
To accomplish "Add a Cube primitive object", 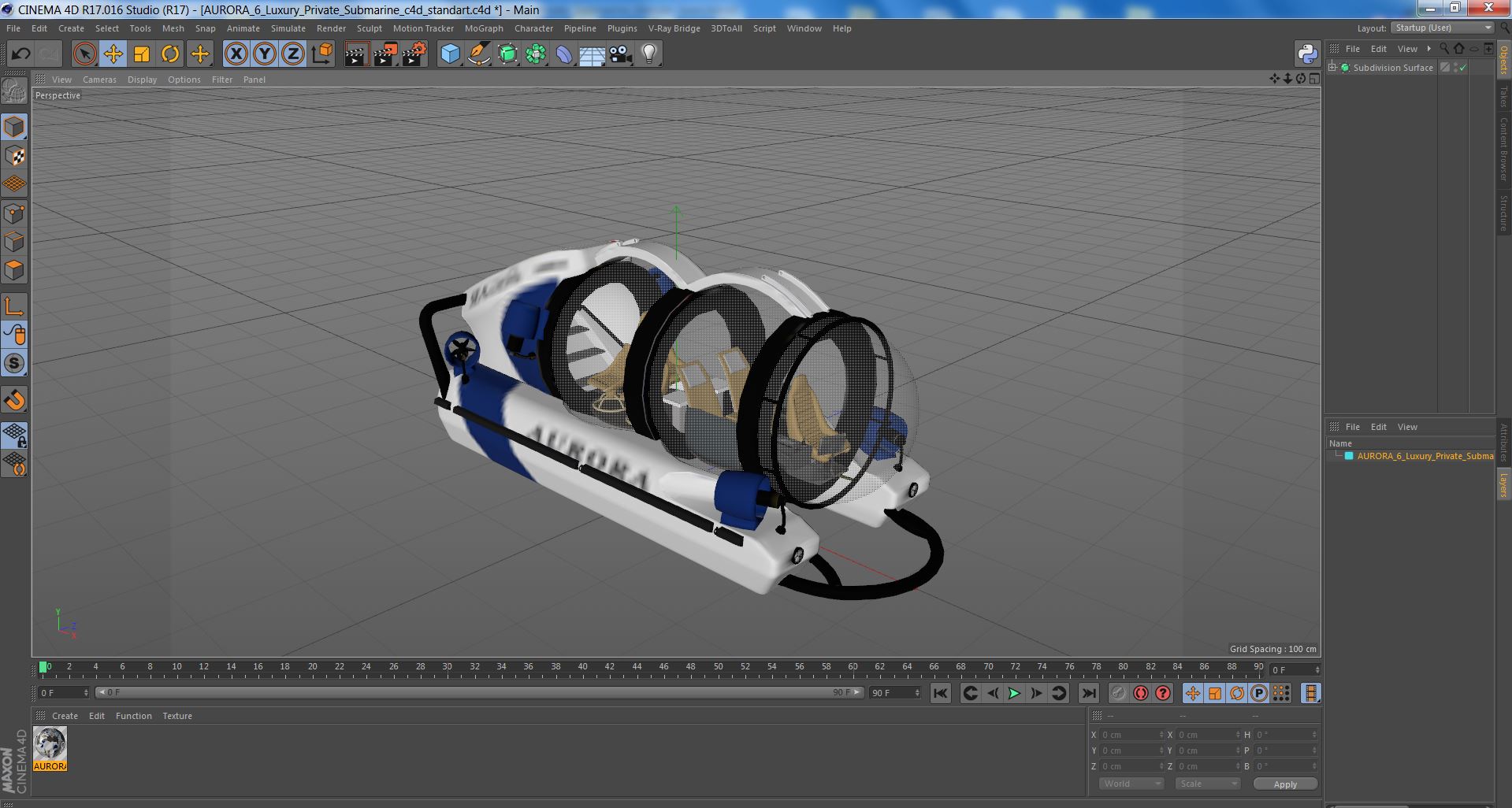I will coord(450,54).
